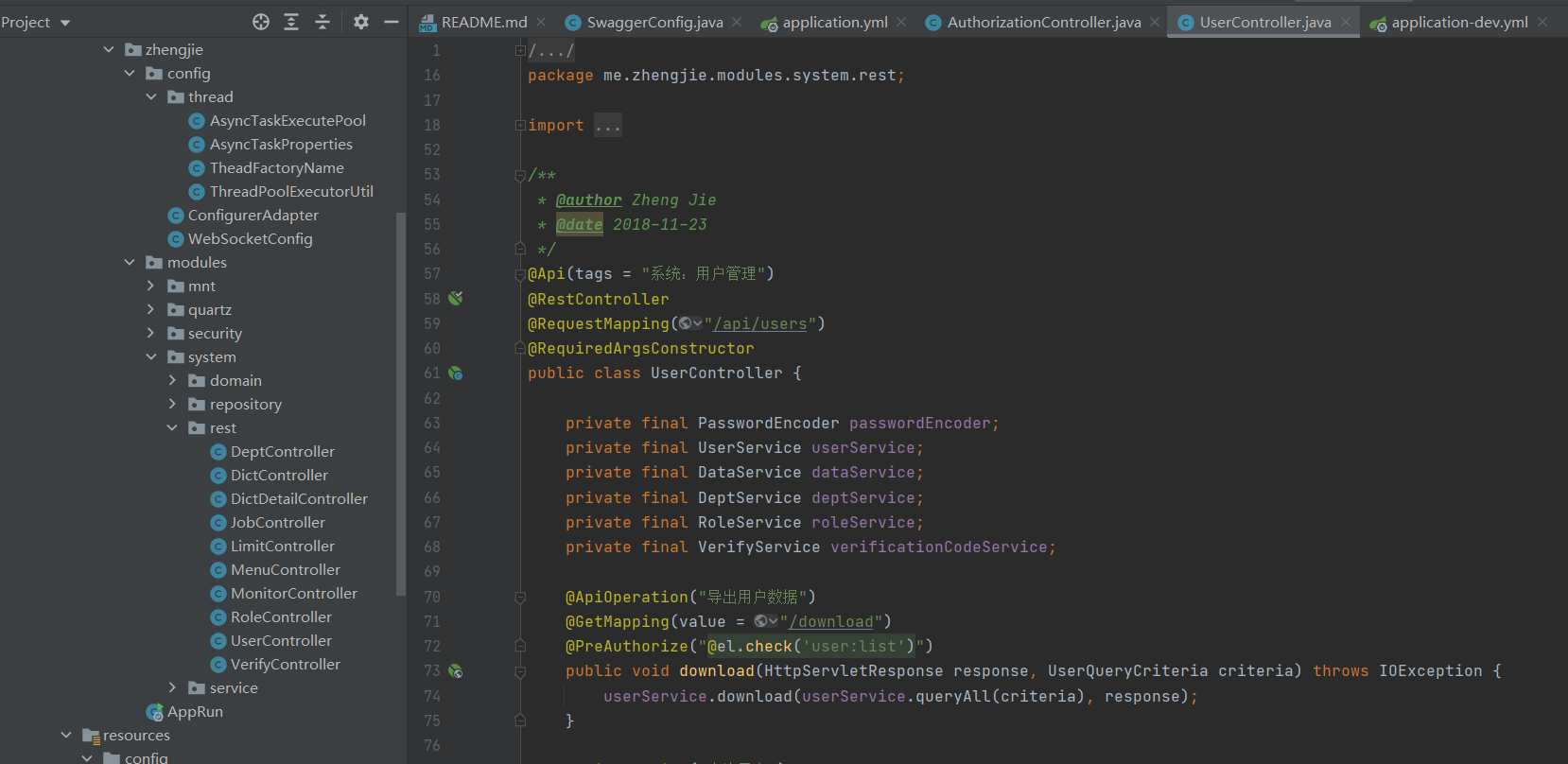Fold the download method at line 73

point(520,671)
